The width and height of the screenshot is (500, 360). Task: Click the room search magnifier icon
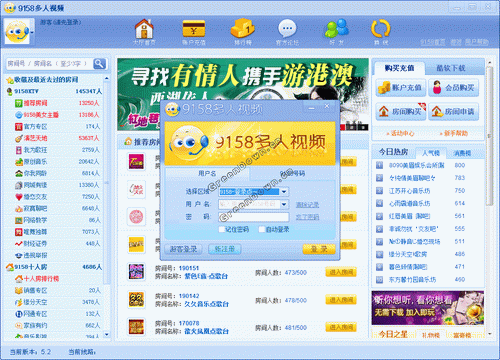point(99,63)
